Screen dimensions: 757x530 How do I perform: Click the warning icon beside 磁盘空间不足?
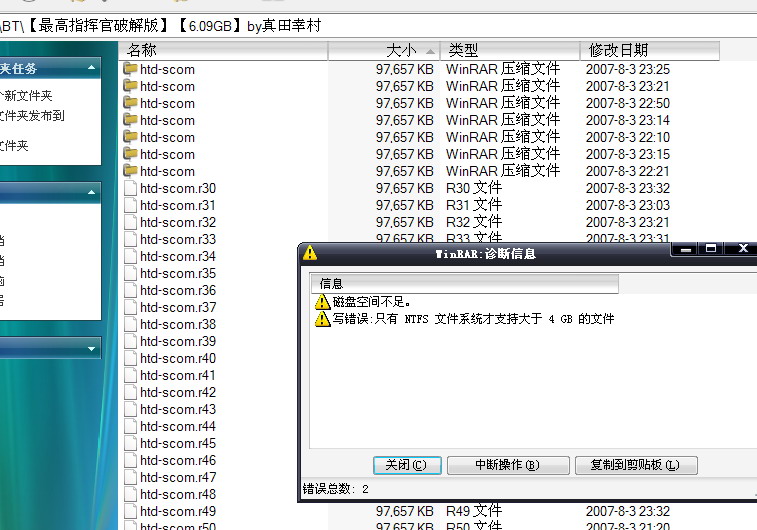(322, 302)
